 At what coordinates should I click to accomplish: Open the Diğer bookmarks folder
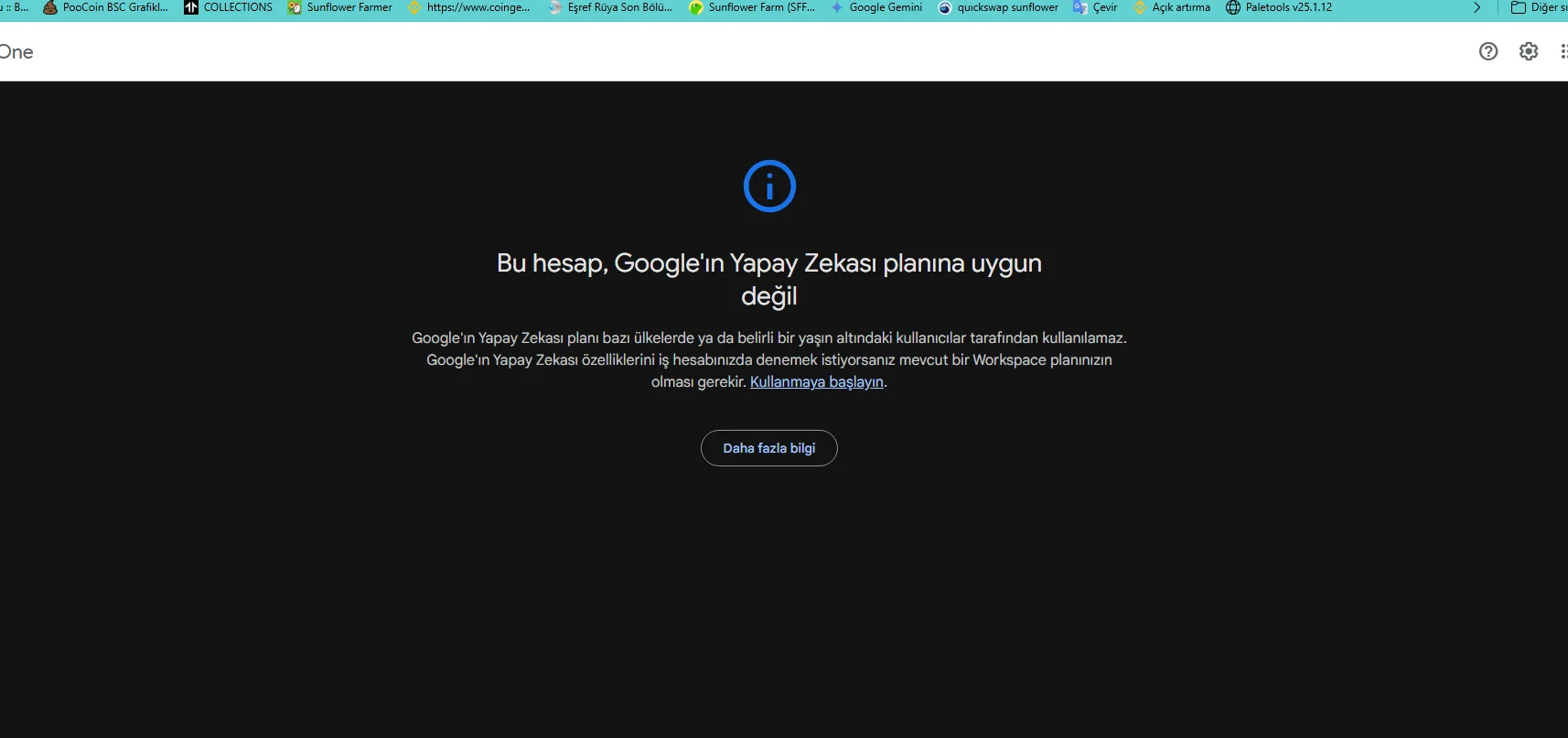[x=1540, y=7]
